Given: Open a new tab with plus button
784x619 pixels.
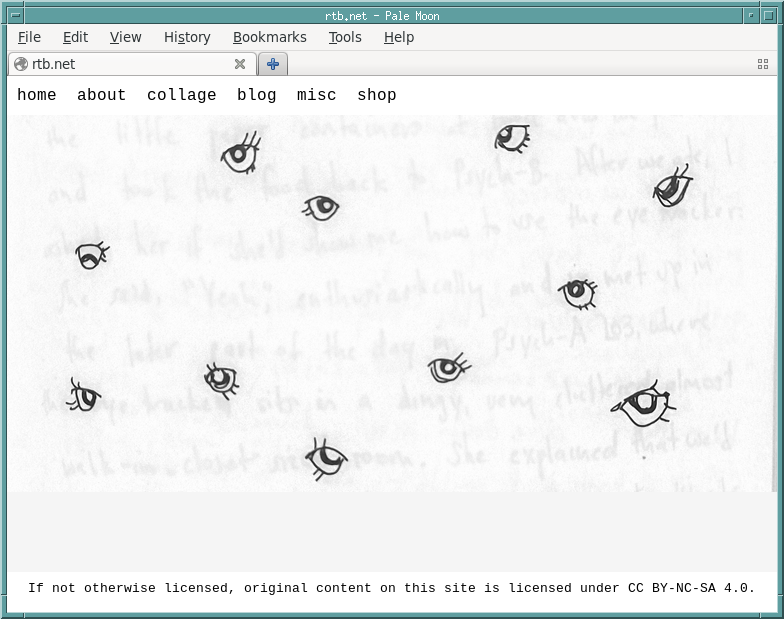Looking at the screenshot, I should click(272, 64).
